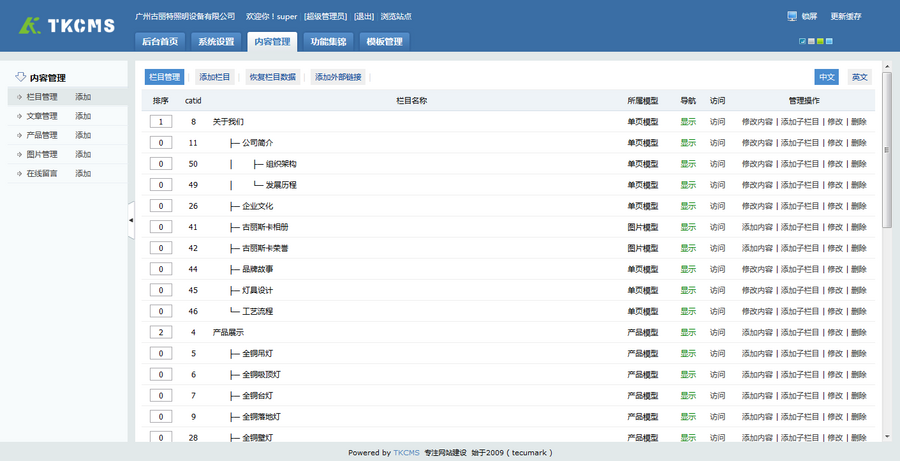900x461 pixels.
Task: Open the 后台首页 tab
Action: (x=160, y=42)
